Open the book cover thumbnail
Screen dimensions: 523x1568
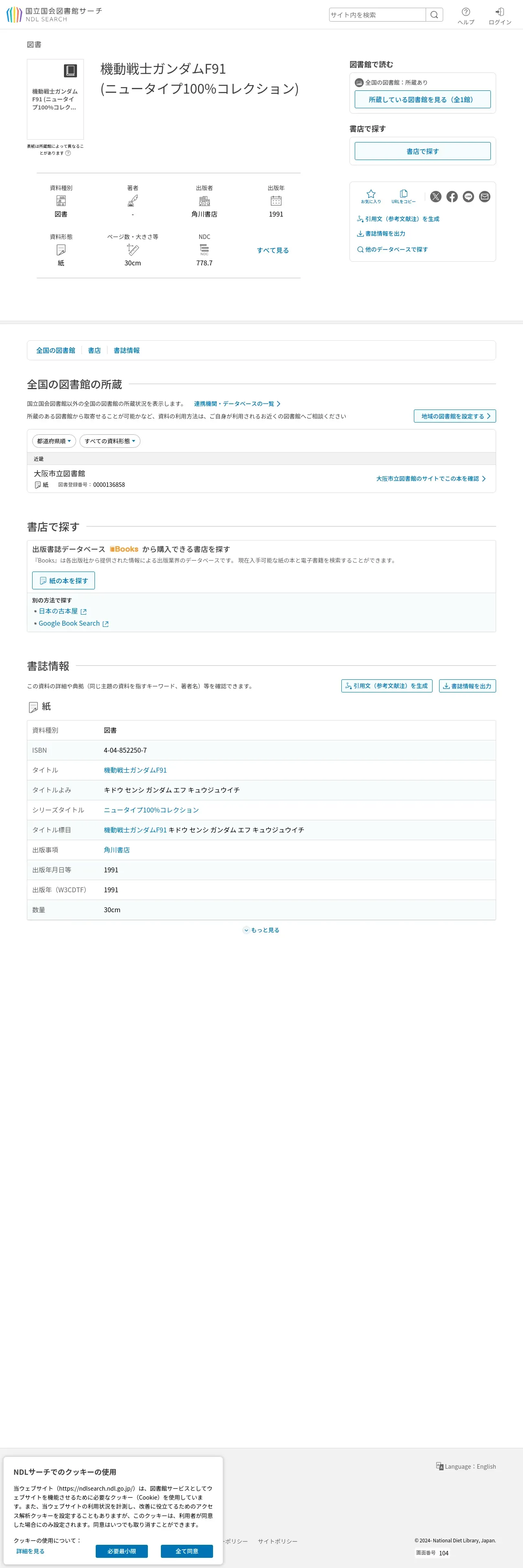click(55, 99)
